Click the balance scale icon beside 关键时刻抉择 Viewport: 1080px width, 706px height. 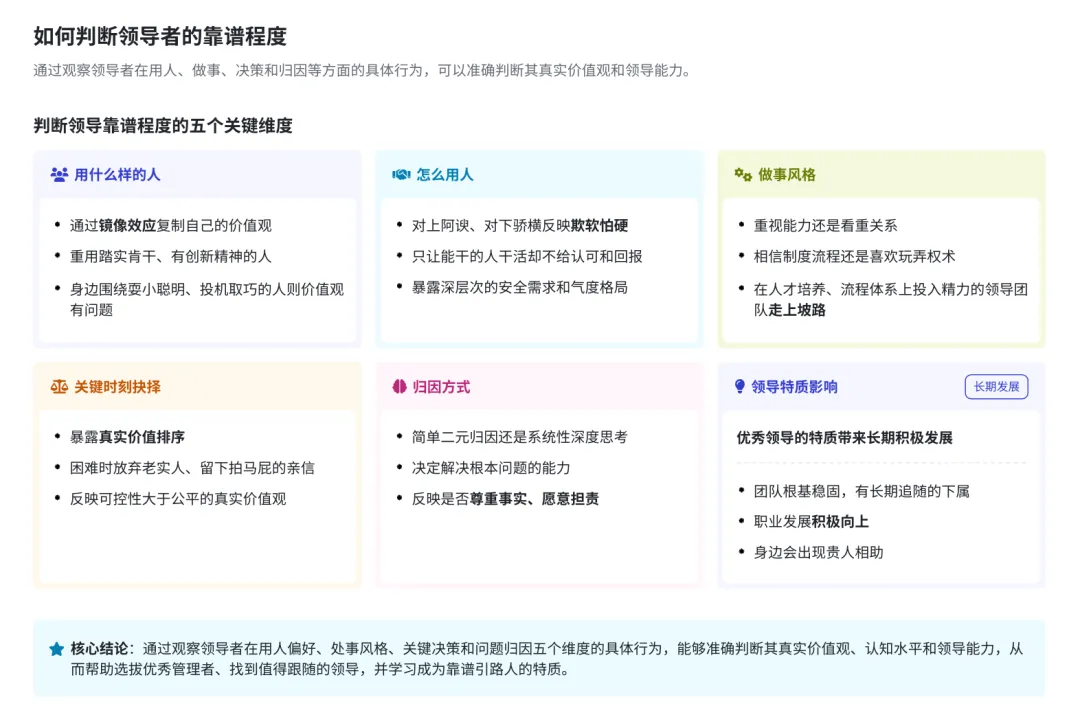(59, 386)
